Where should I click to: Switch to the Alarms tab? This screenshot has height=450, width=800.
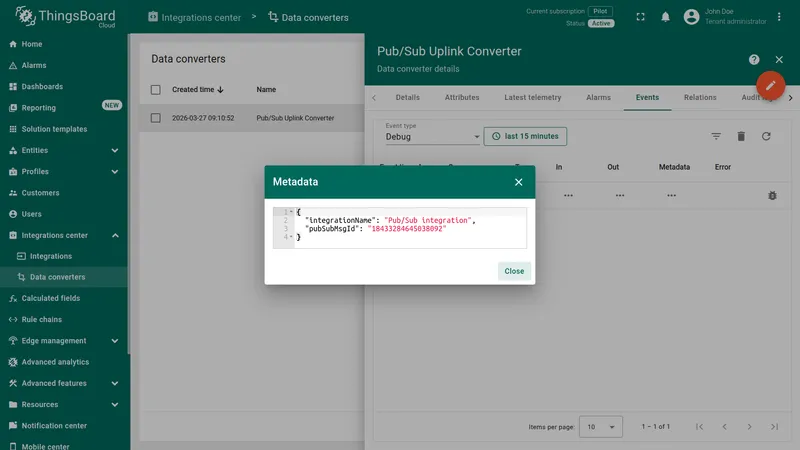point(598,97)
